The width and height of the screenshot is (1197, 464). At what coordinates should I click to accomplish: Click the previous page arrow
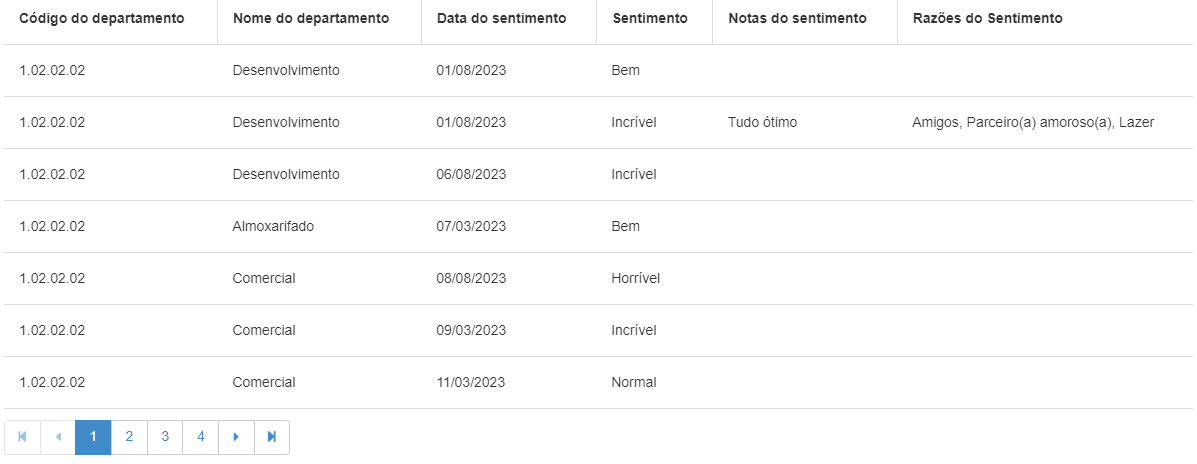(x=58, y=437)
